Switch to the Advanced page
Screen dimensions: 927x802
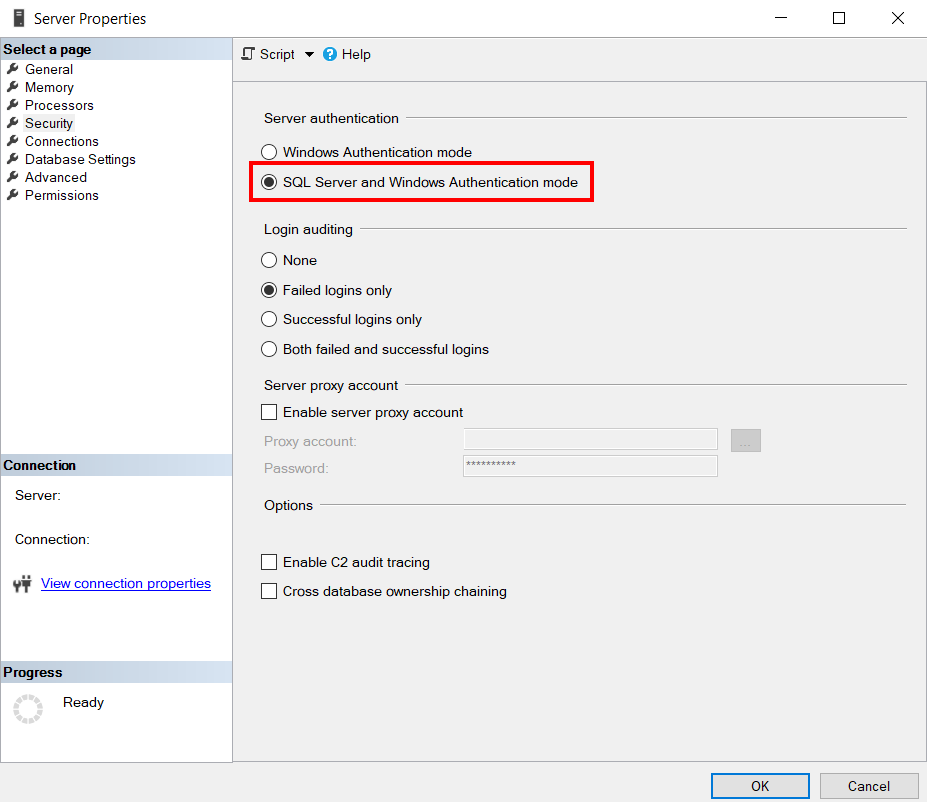coord(56,177)
